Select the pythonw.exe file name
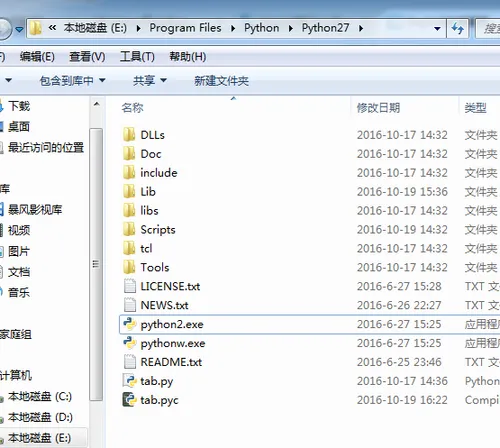This screenshot has width=500, height=448. pos(173,343)
